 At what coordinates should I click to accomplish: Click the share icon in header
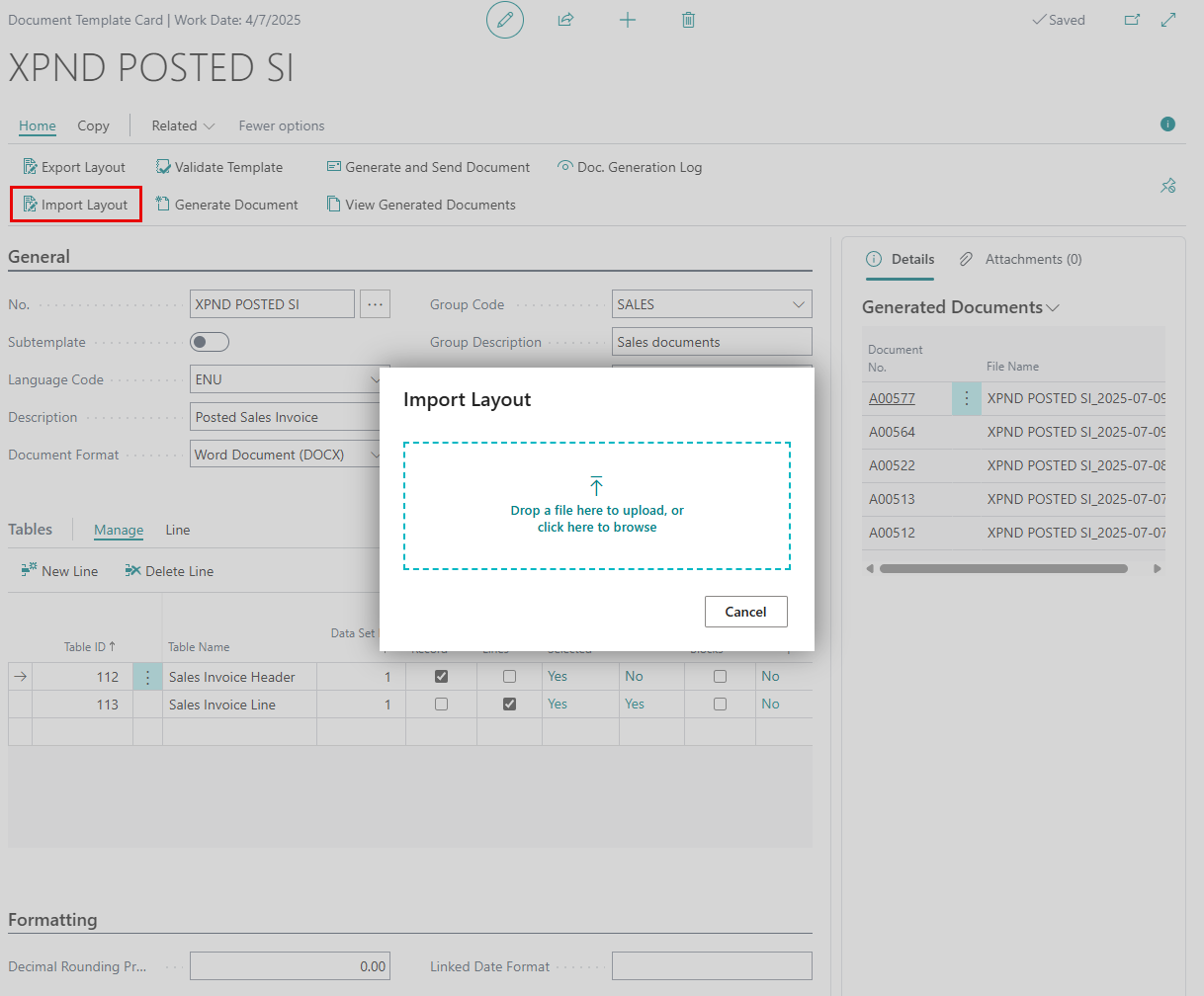point(566,20)
